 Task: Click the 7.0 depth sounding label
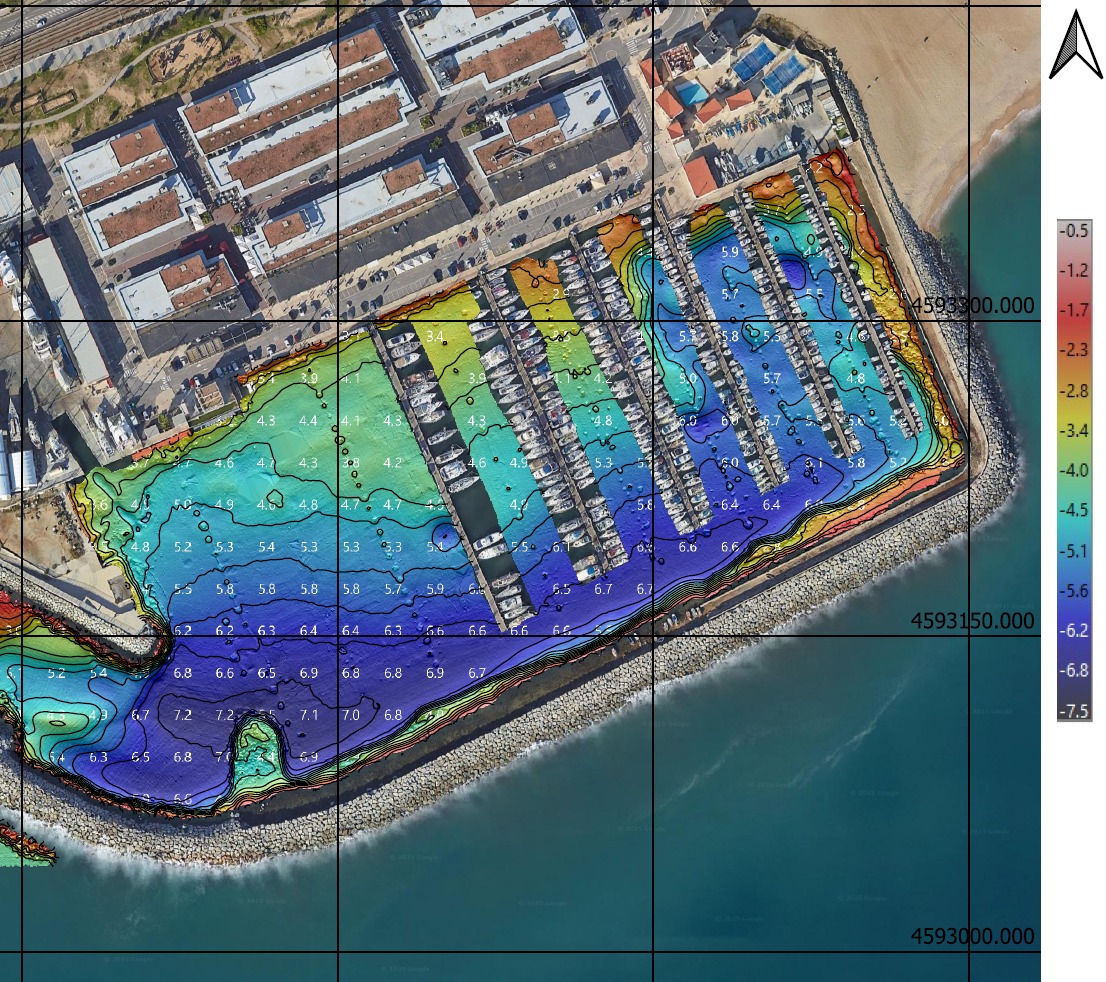click(x=351, y=716)
